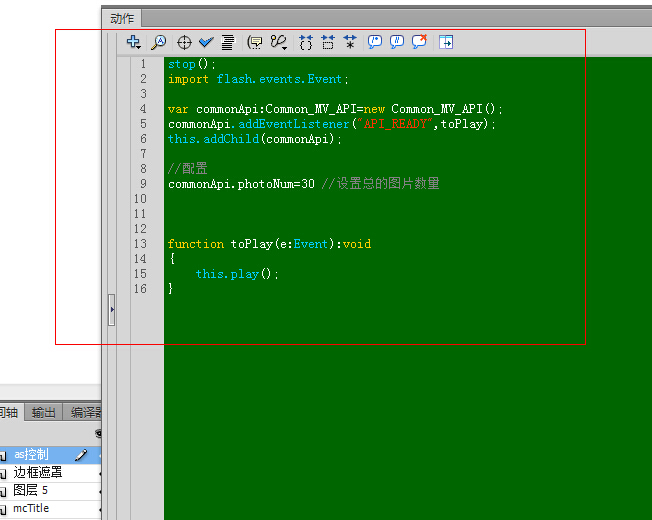Click the function toPlay declaration
The width and height of the screenshot is (652, 520).
(269, 244)
